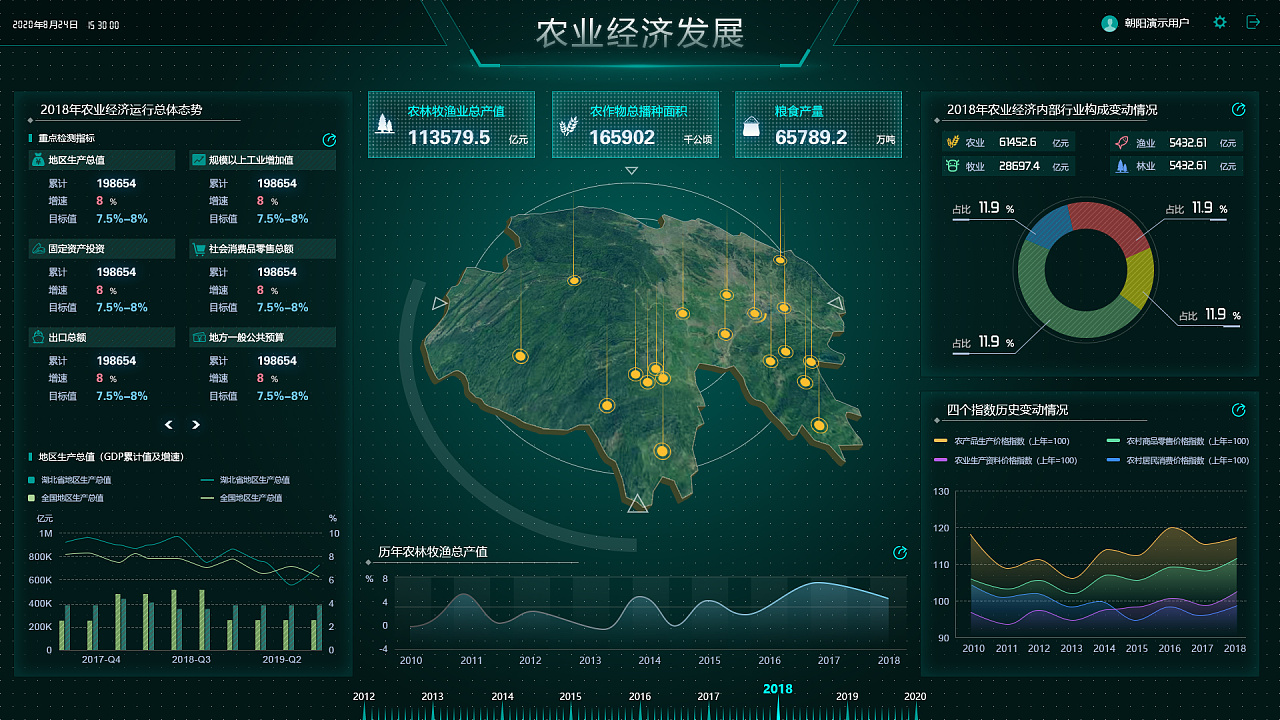Viewport: 1280px width, 720px height.
Task: Select the blue donut chart segment
Action: (x=1046, y=226)
